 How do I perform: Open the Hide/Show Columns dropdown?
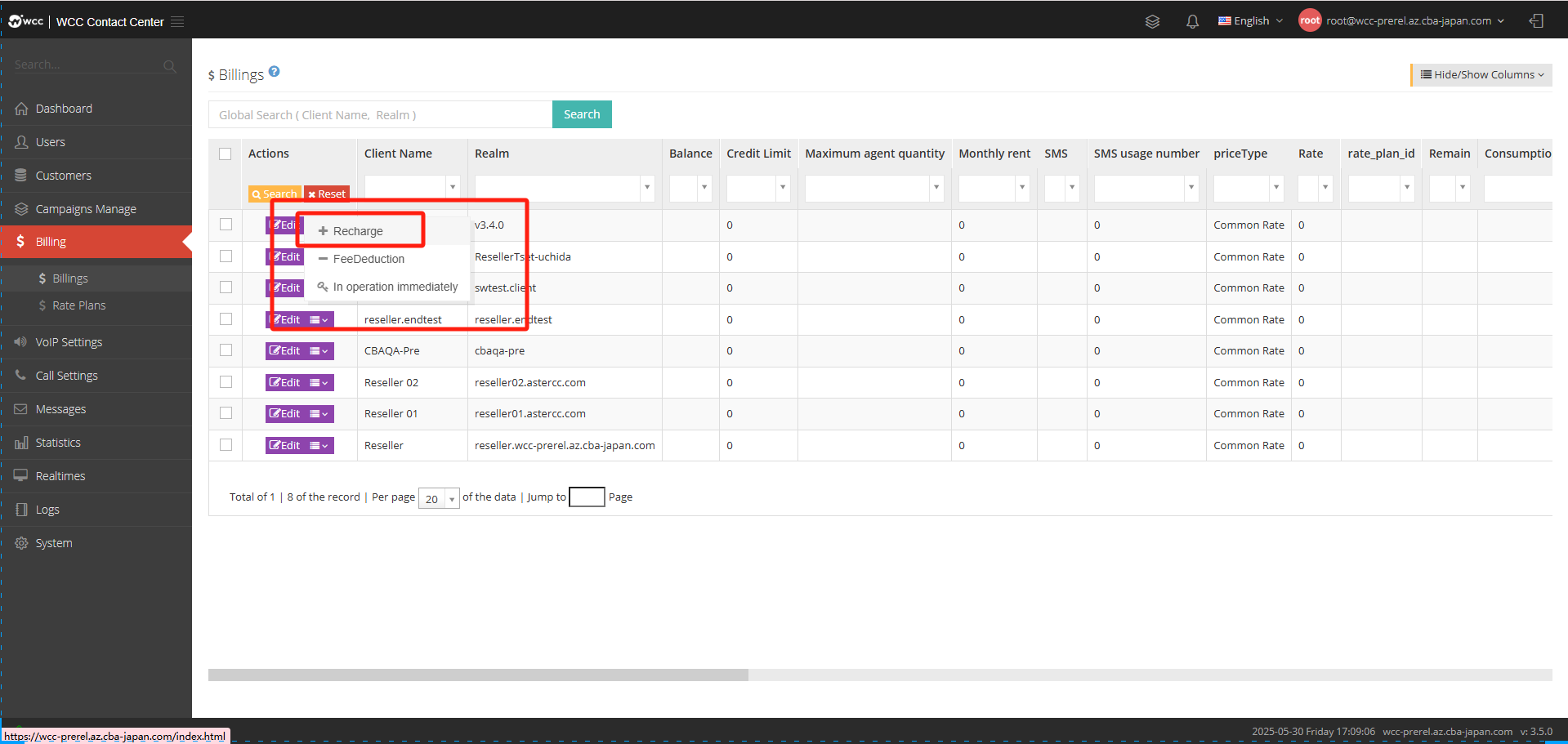pos(1482,74)
